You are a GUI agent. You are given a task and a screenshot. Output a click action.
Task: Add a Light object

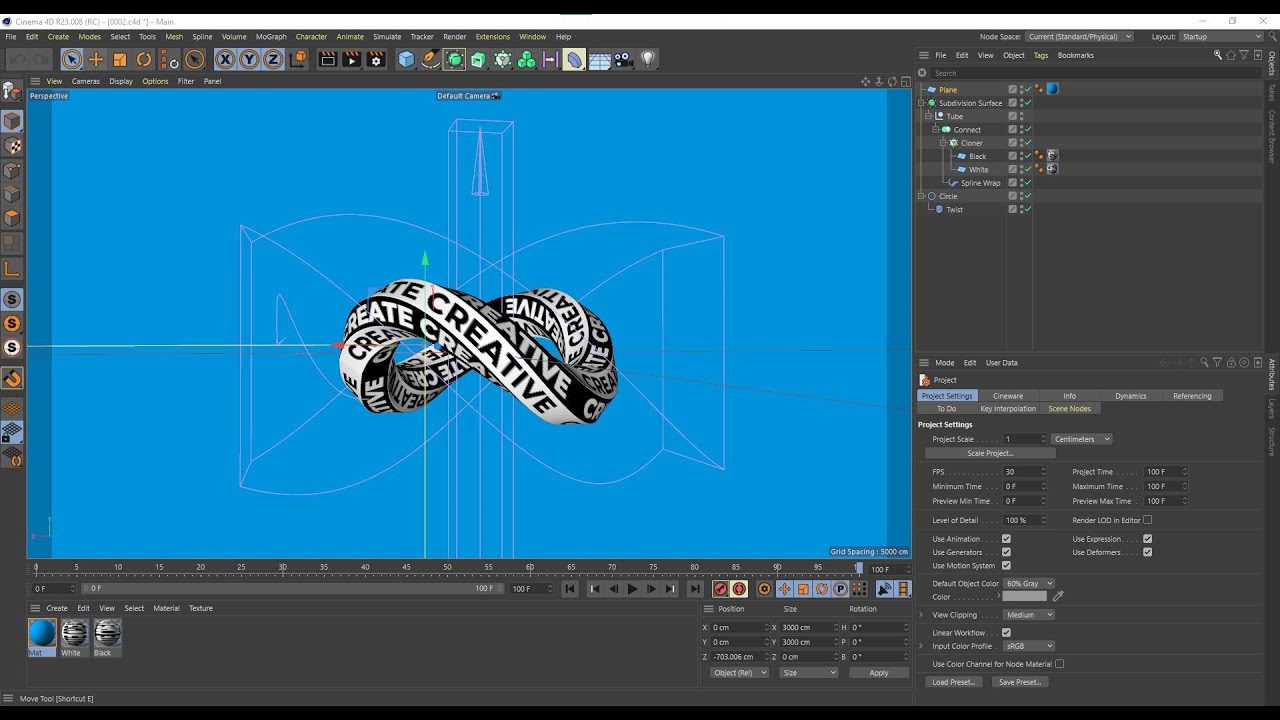[648, 60]
